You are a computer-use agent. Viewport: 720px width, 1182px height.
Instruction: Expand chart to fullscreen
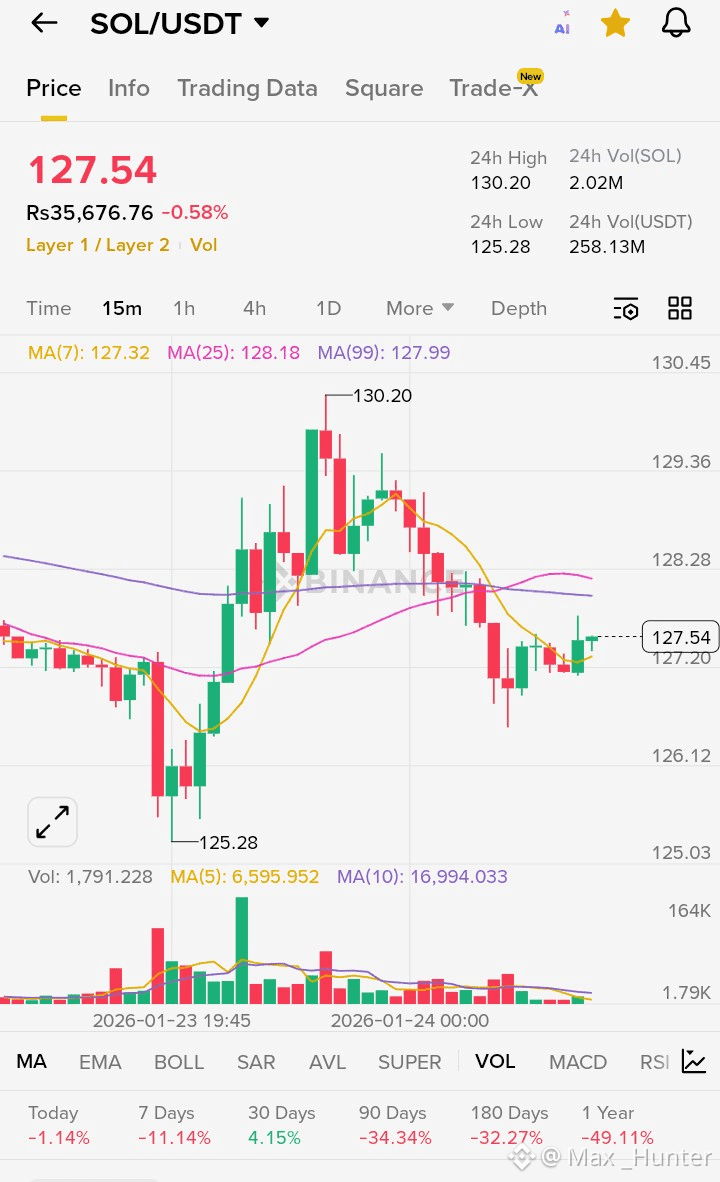(53, 822)
